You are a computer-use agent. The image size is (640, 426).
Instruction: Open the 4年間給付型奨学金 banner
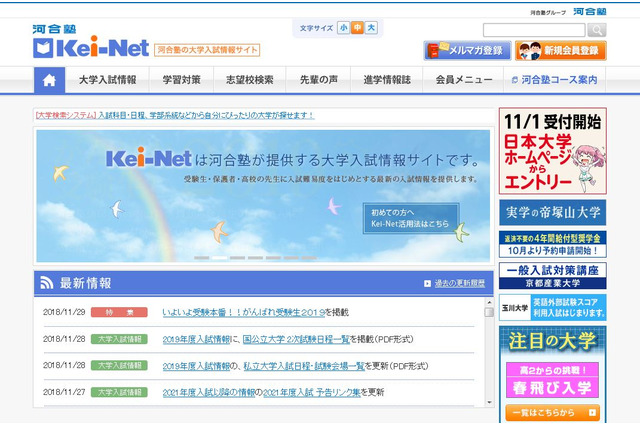click(x=553, y=244)
